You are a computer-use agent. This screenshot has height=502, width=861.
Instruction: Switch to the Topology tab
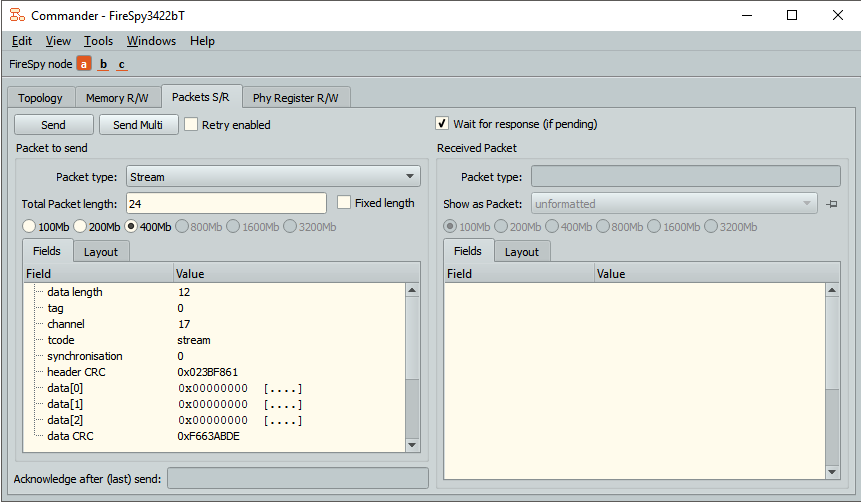(40, 98)
